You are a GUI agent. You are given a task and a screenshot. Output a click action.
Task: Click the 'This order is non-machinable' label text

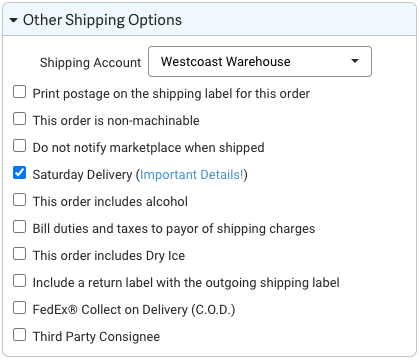116,120
